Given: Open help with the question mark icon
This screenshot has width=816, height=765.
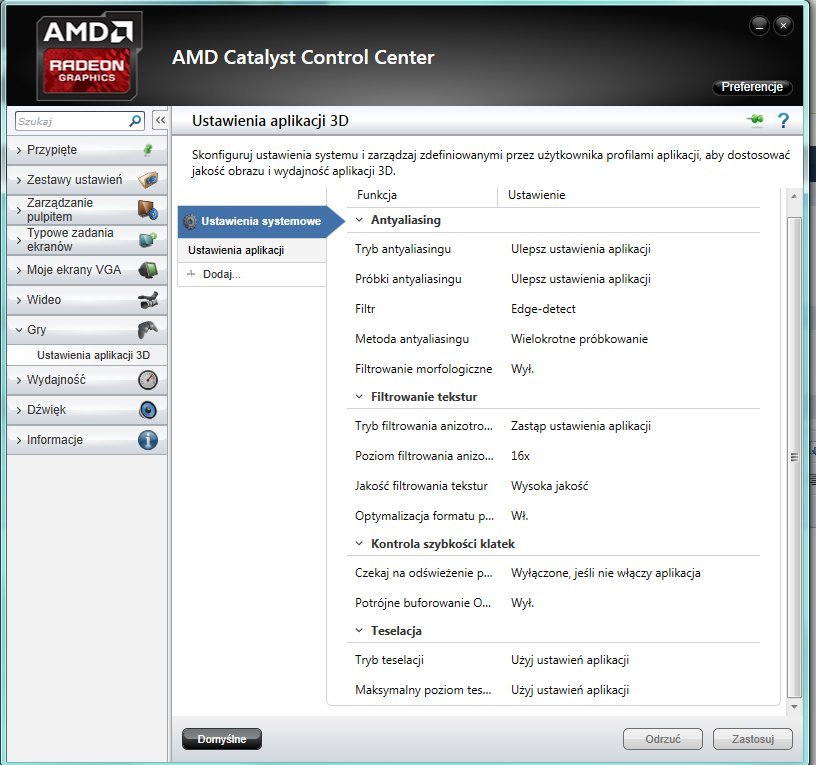Looking at the screenshot, I should (783, 120).
